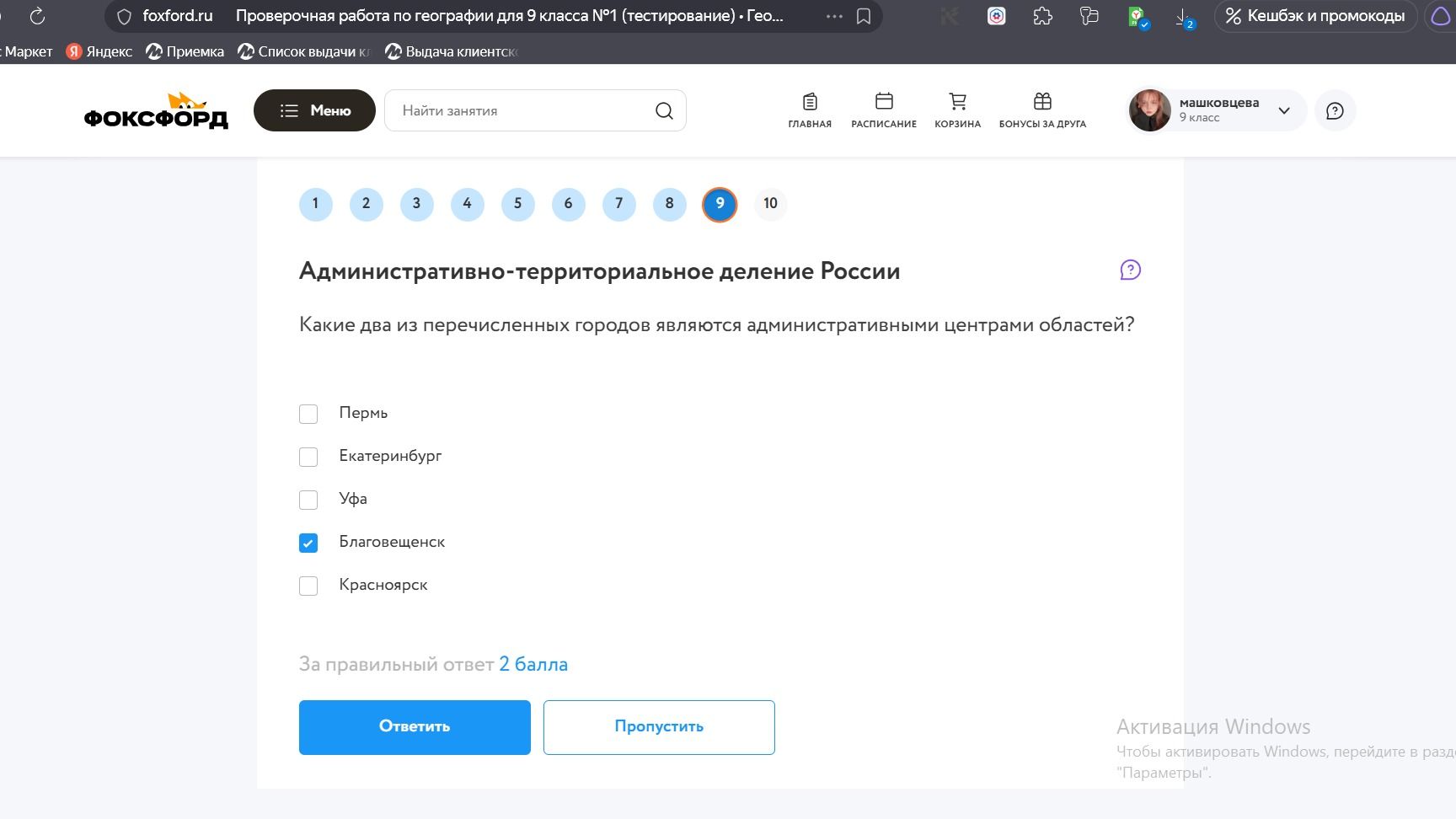Click the site shield icon in address bar
Viewport: 1456px width, 819px height.
(x=124, y=16)
